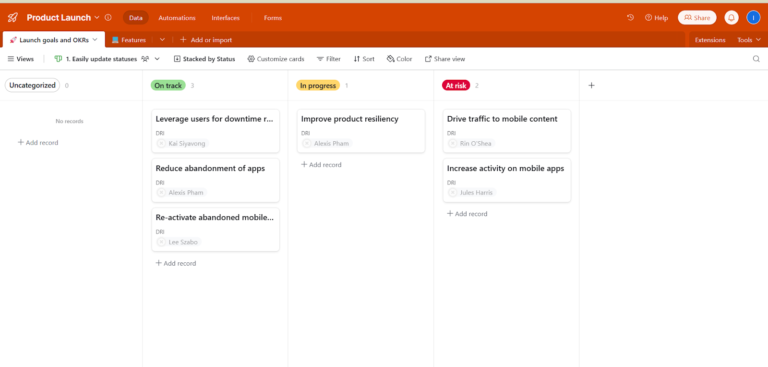Click Share view
768x367 pixels.
click(445, 59)
